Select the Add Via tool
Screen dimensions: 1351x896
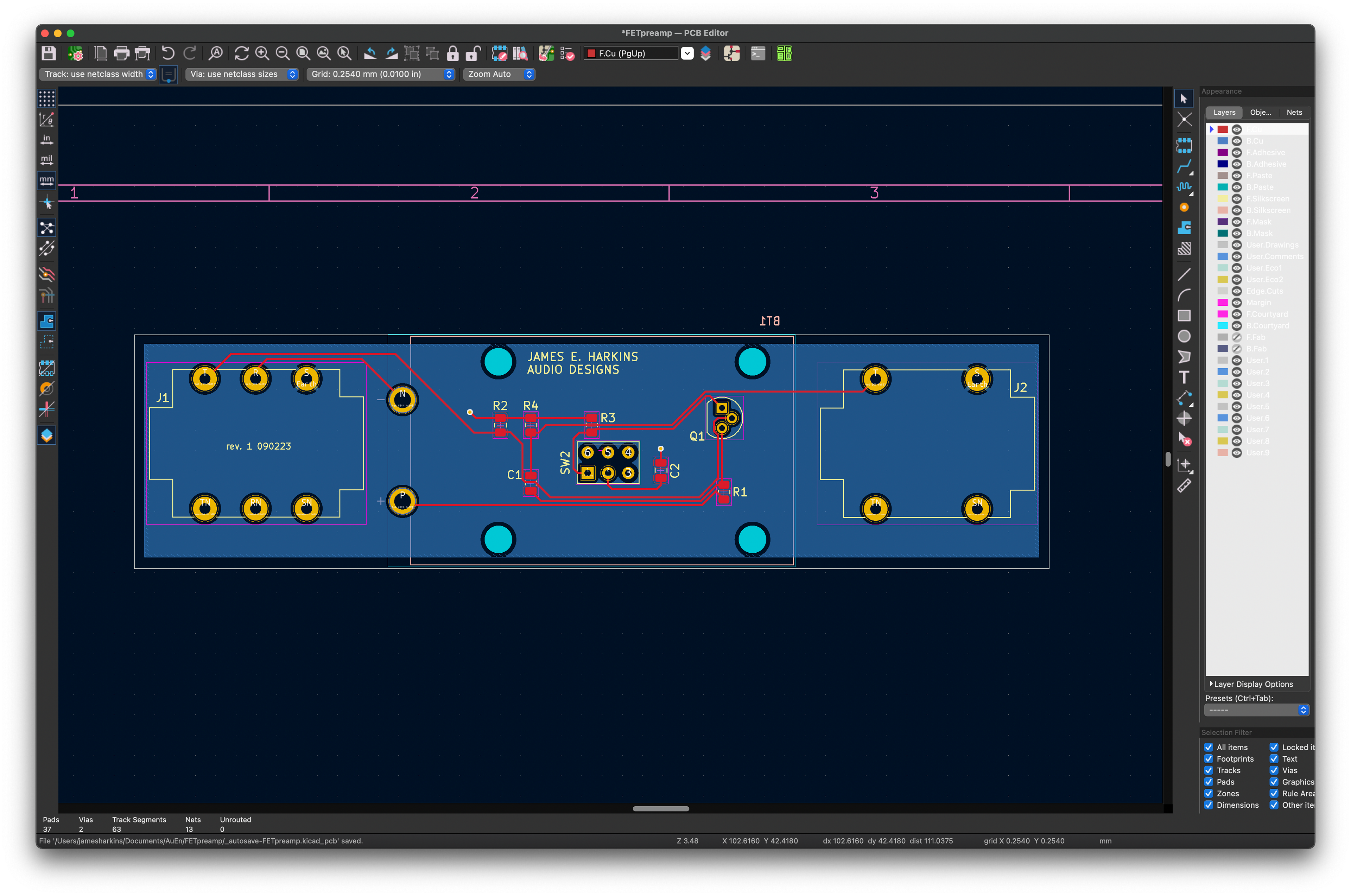point(1184,208)
